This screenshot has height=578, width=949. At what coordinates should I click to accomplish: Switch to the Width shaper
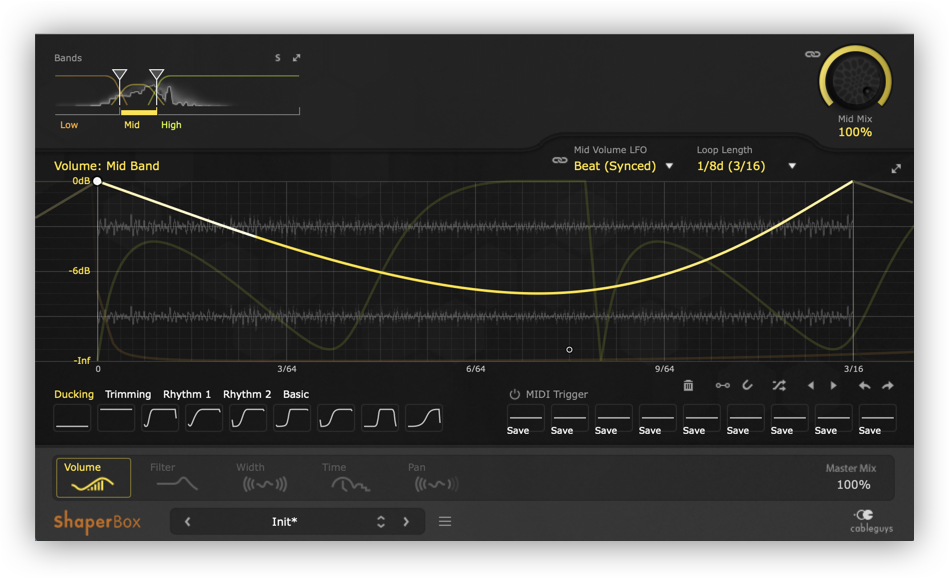click(264, 478)
